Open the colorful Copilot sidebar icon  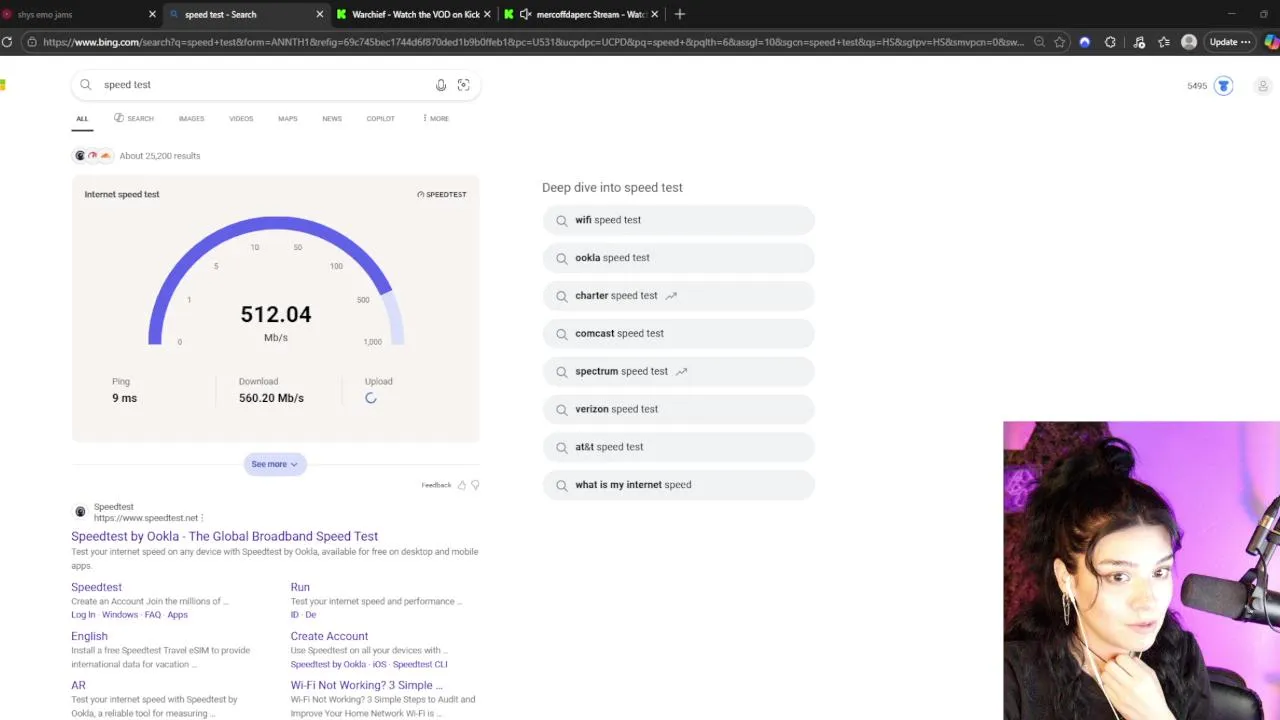1272,42
